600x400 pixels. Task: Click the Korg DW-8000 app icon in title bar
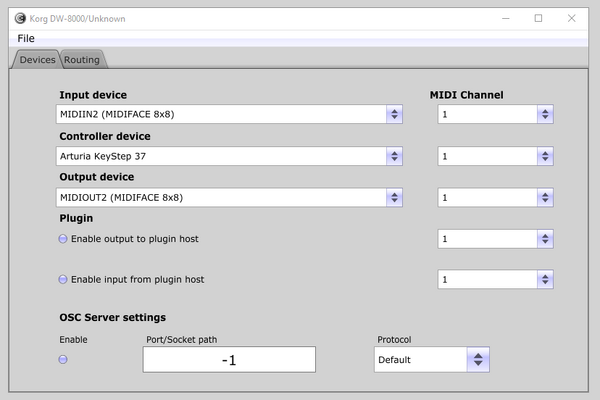click(20, 18)
